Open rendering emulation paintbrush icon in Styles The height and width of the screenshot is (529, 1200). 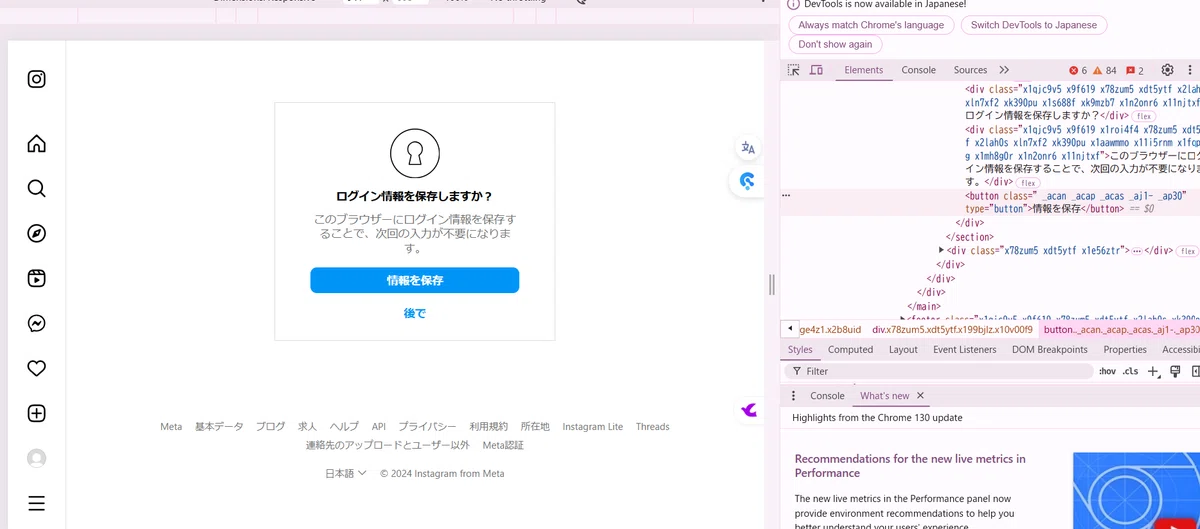coord(1175,371)
